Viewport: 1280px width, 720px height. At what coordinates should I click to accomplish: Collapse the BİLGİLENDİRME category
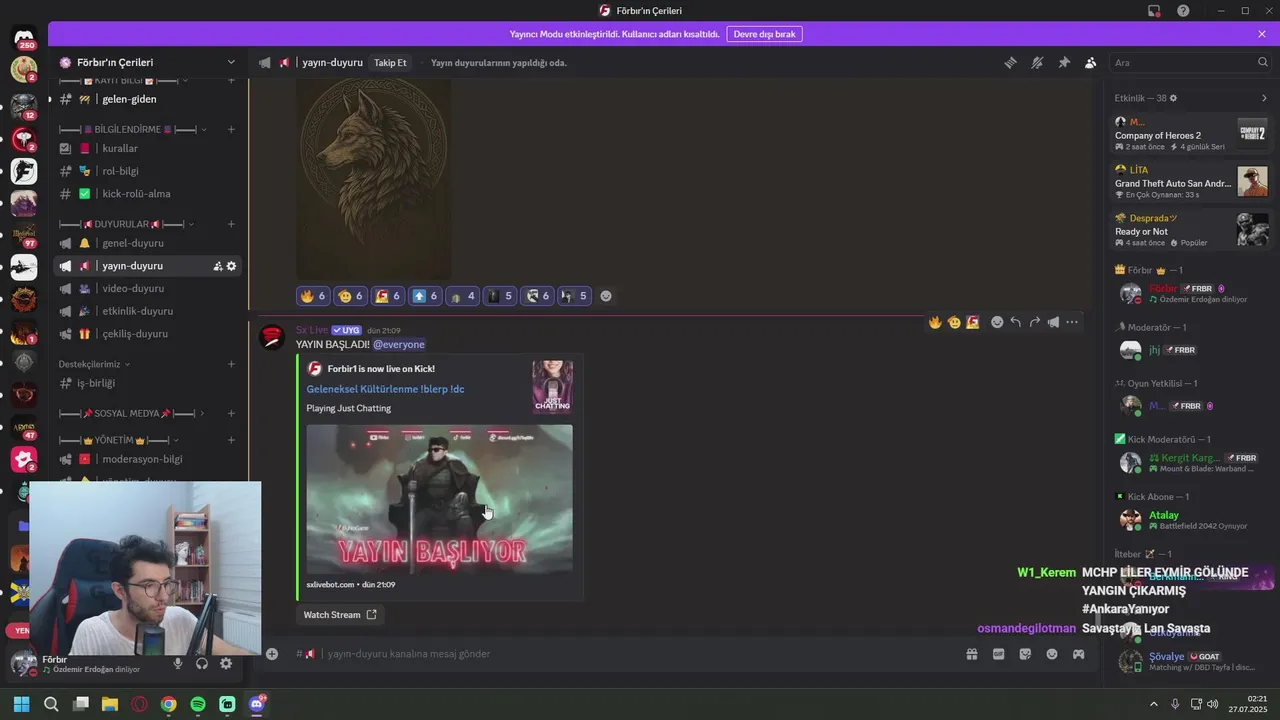(132, 129)
